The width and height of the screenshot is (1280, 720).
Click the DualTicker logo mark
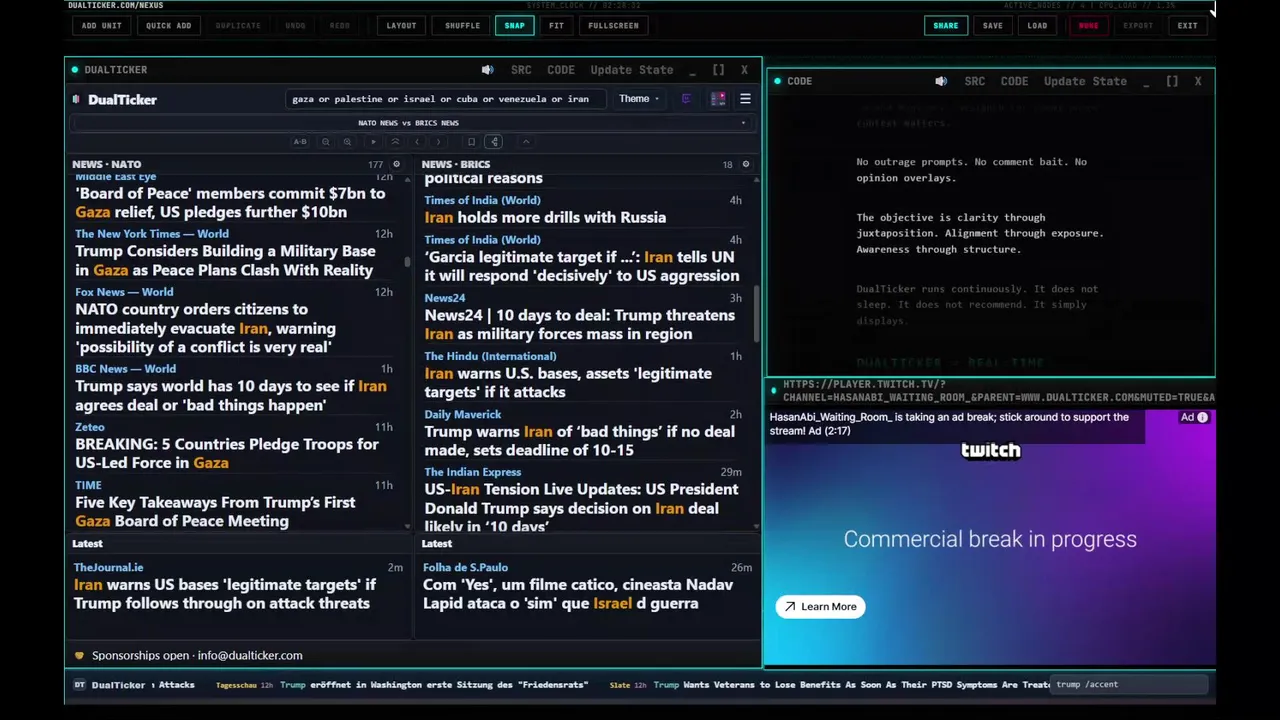[77, 99]
